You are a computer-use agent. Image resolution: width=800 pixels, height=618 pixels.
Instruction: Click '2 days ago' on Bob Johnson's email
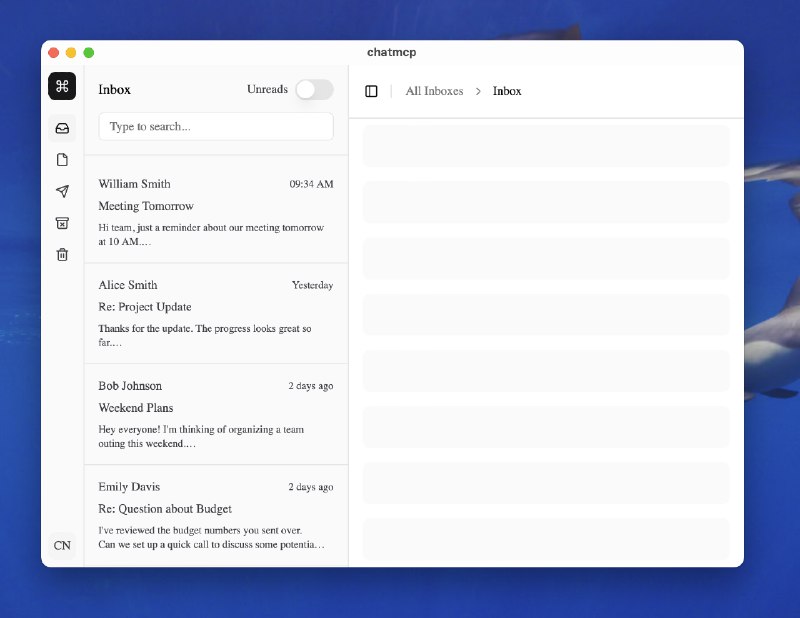pyautogui.click(x=311, y=386)
